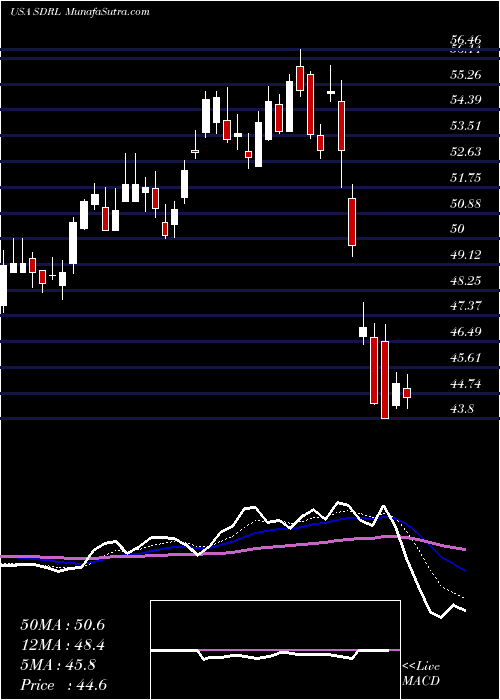
Task: Click the 47.37 price axis label
Action: click(x=466, y=306)
